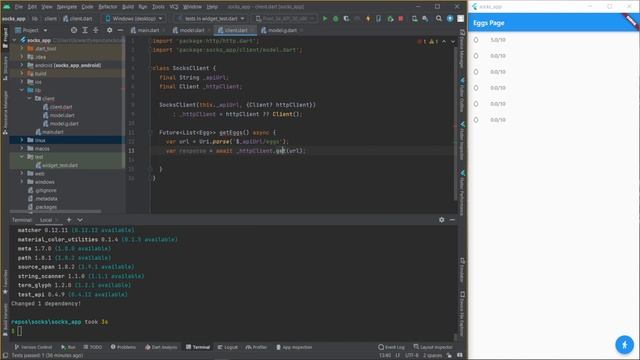Screen dimensions: 640x360
Task: Collapse the client folder in project tree
Action: pyautogui.click(x=30, y=98)
